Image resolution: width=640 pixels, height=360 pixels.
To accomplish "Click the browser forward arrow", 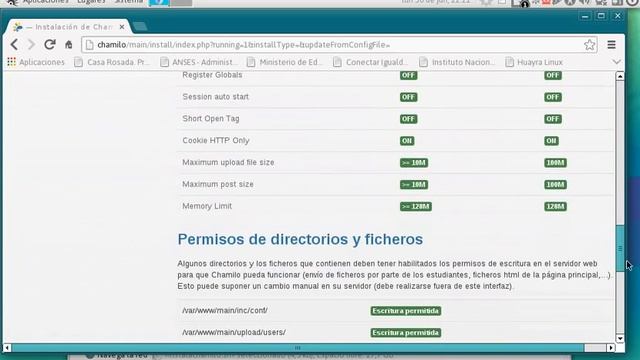I will (31, 44).
